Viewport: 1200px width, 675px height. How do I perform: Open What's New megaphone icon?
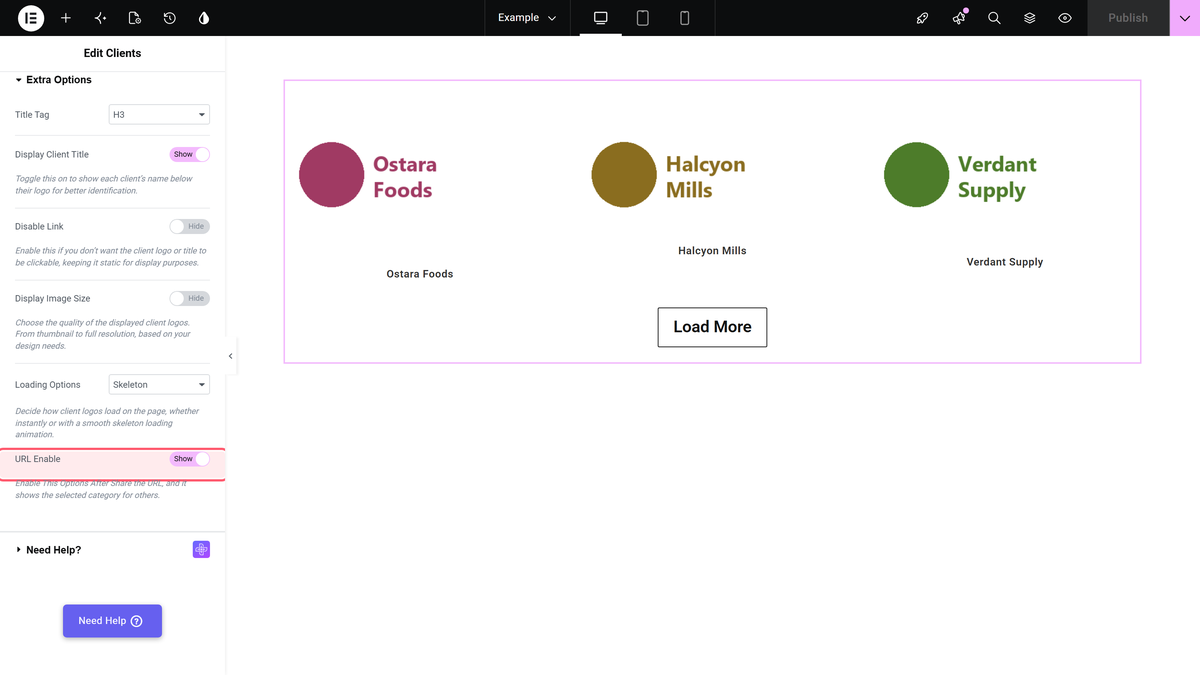point(959,18)
